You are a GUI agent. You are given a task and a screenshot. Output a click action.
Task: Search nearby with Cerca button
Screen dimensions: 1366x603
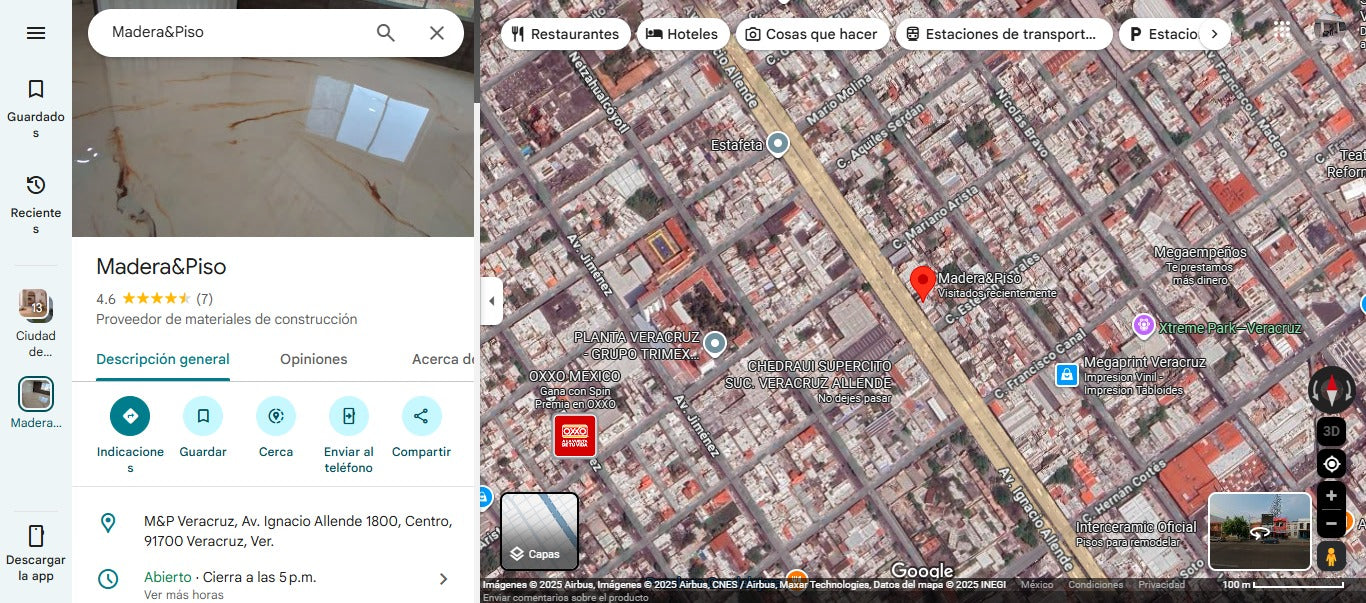point(276,416)
